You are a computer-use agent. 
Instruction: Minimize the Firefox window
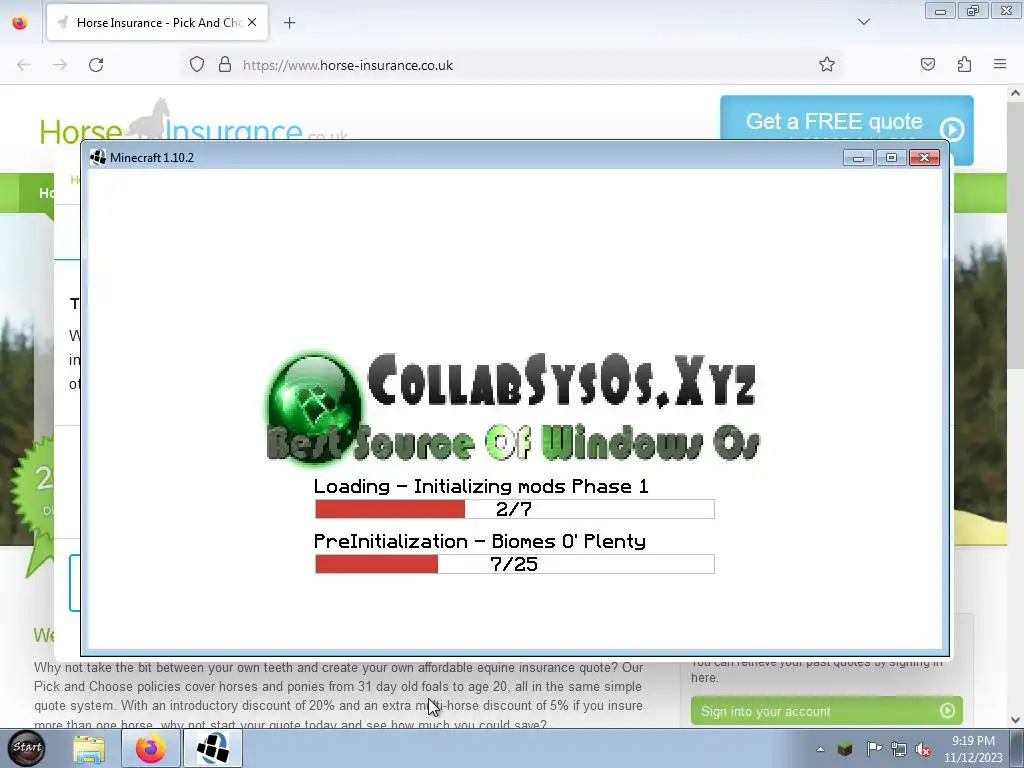click(x=940, y=11)
